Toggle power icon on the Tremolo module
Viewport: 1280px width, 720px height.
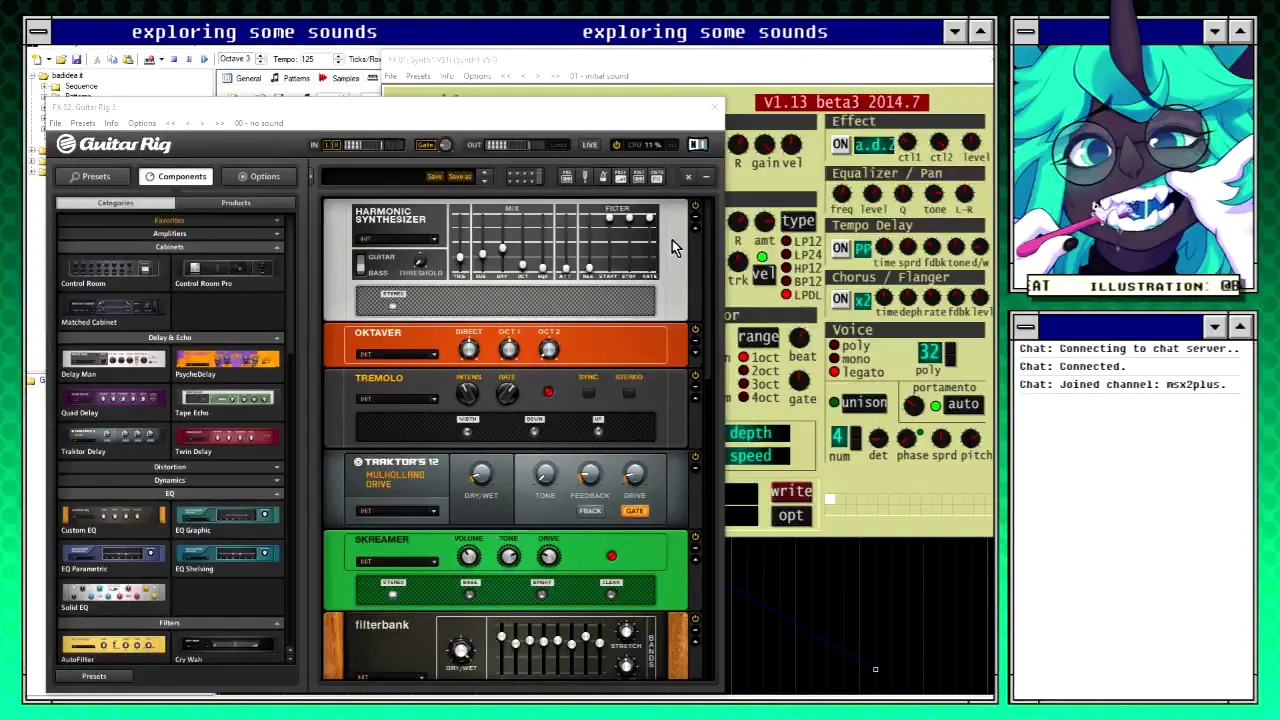(695, 376)
